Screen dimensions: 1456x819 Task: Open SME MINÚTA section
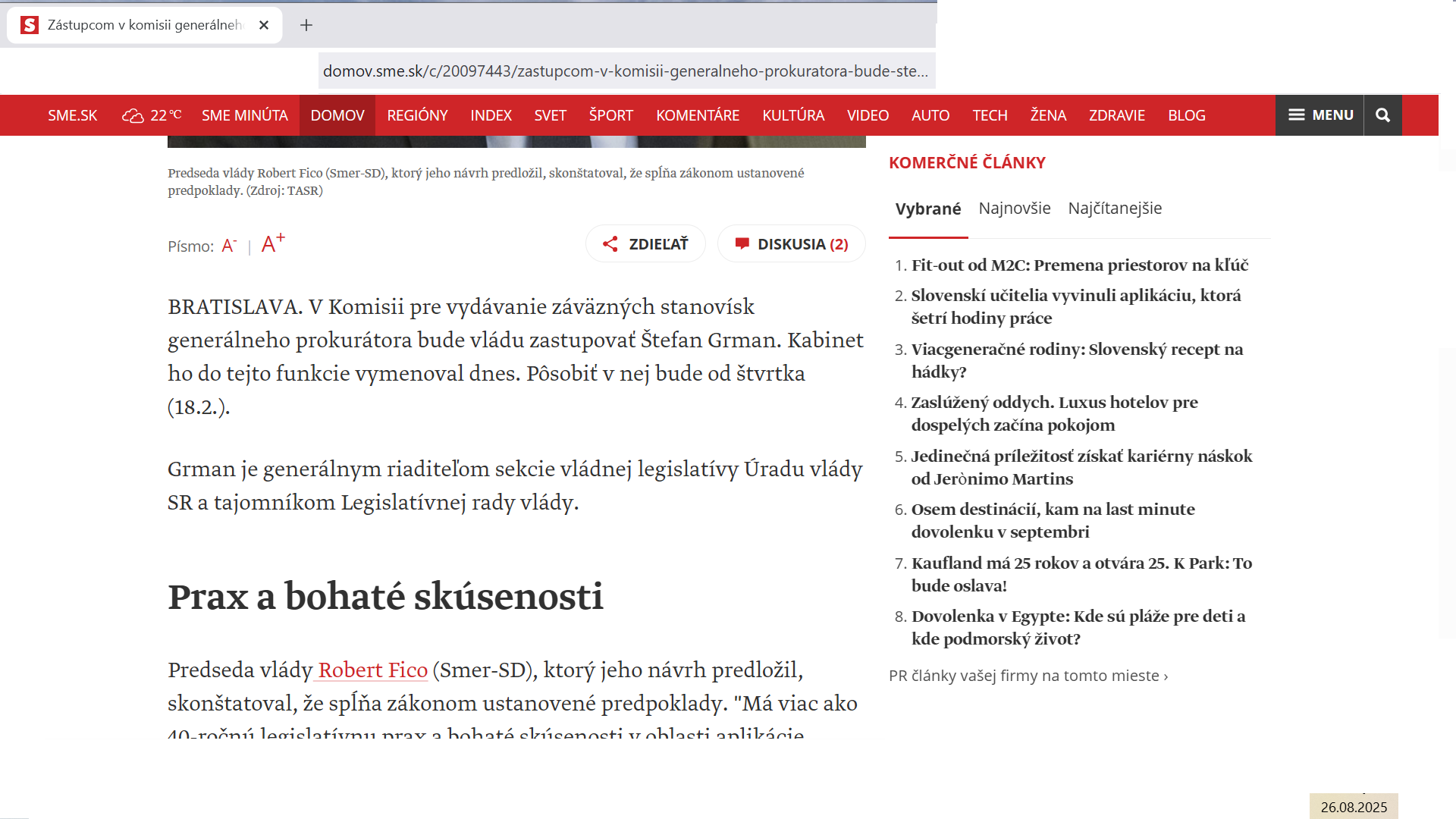245,115
